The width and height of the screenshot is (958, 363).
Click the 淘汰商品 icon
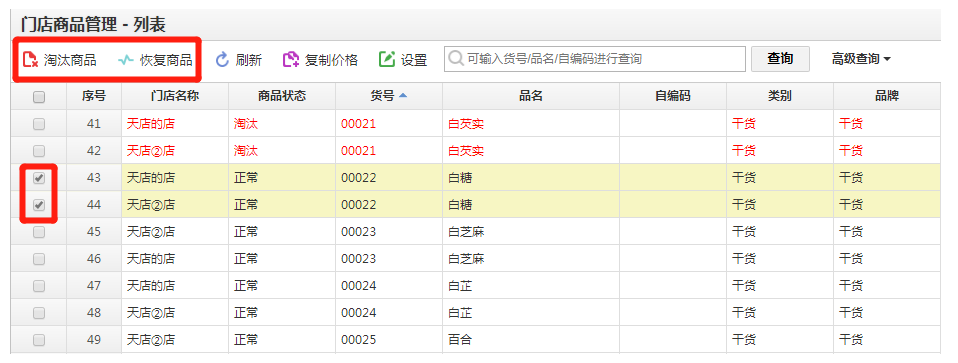(30, 60)
